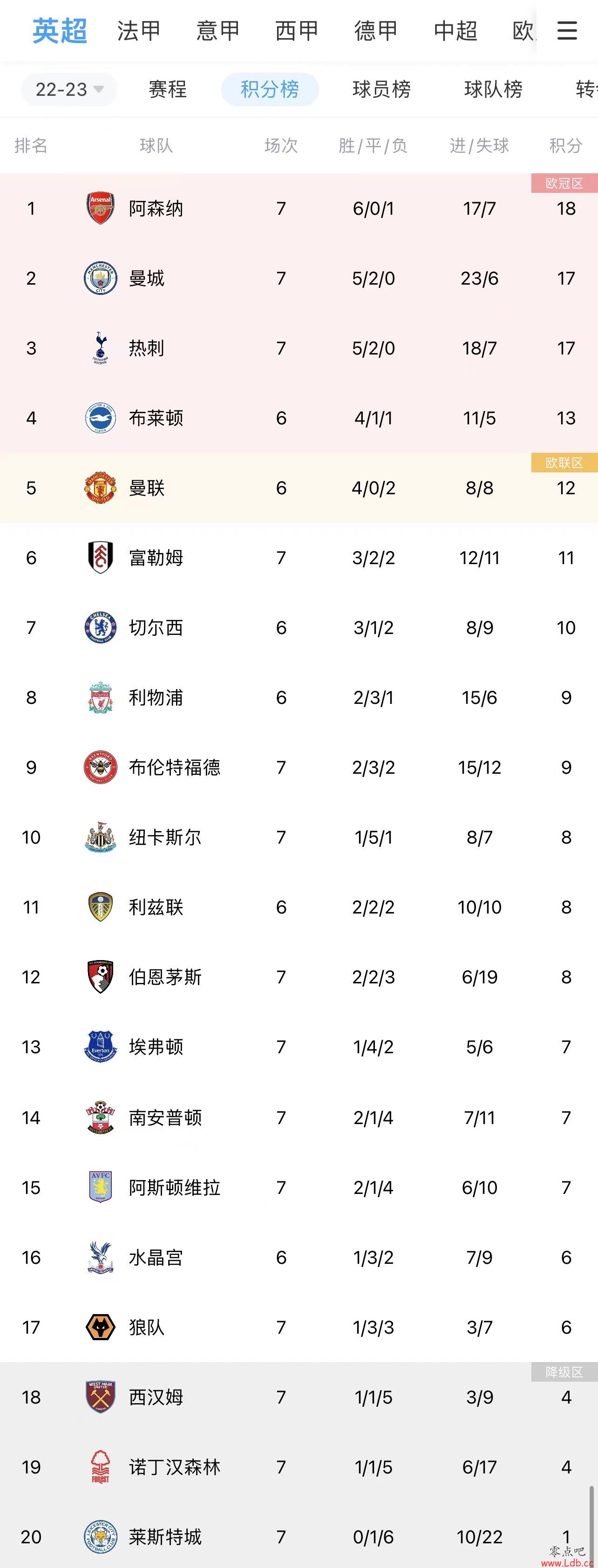Switch to the 西甲 league tab
598x1568 pixels.
point(297,30)
